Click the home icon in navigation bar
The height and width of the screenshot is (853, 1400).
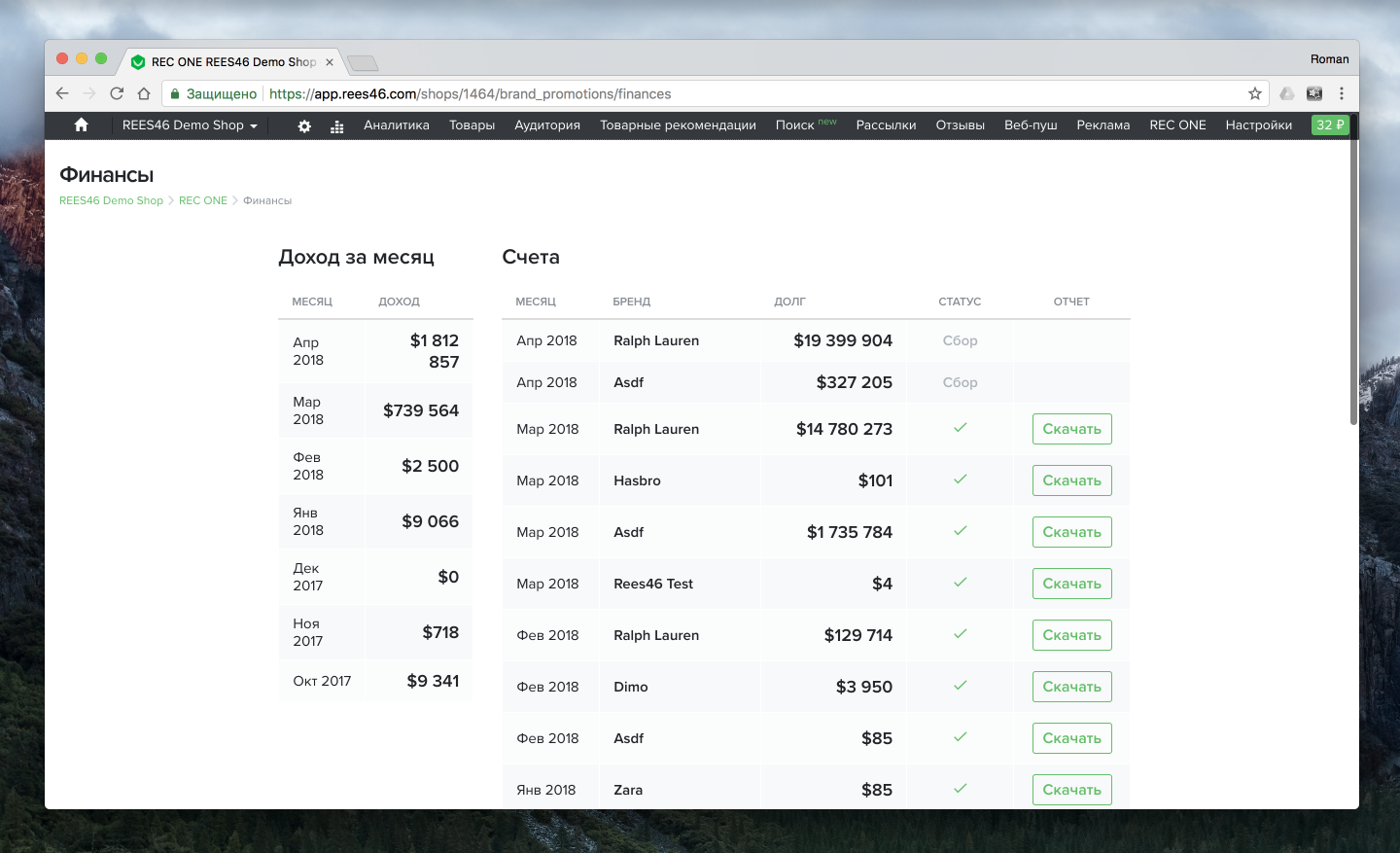(81, 124)
